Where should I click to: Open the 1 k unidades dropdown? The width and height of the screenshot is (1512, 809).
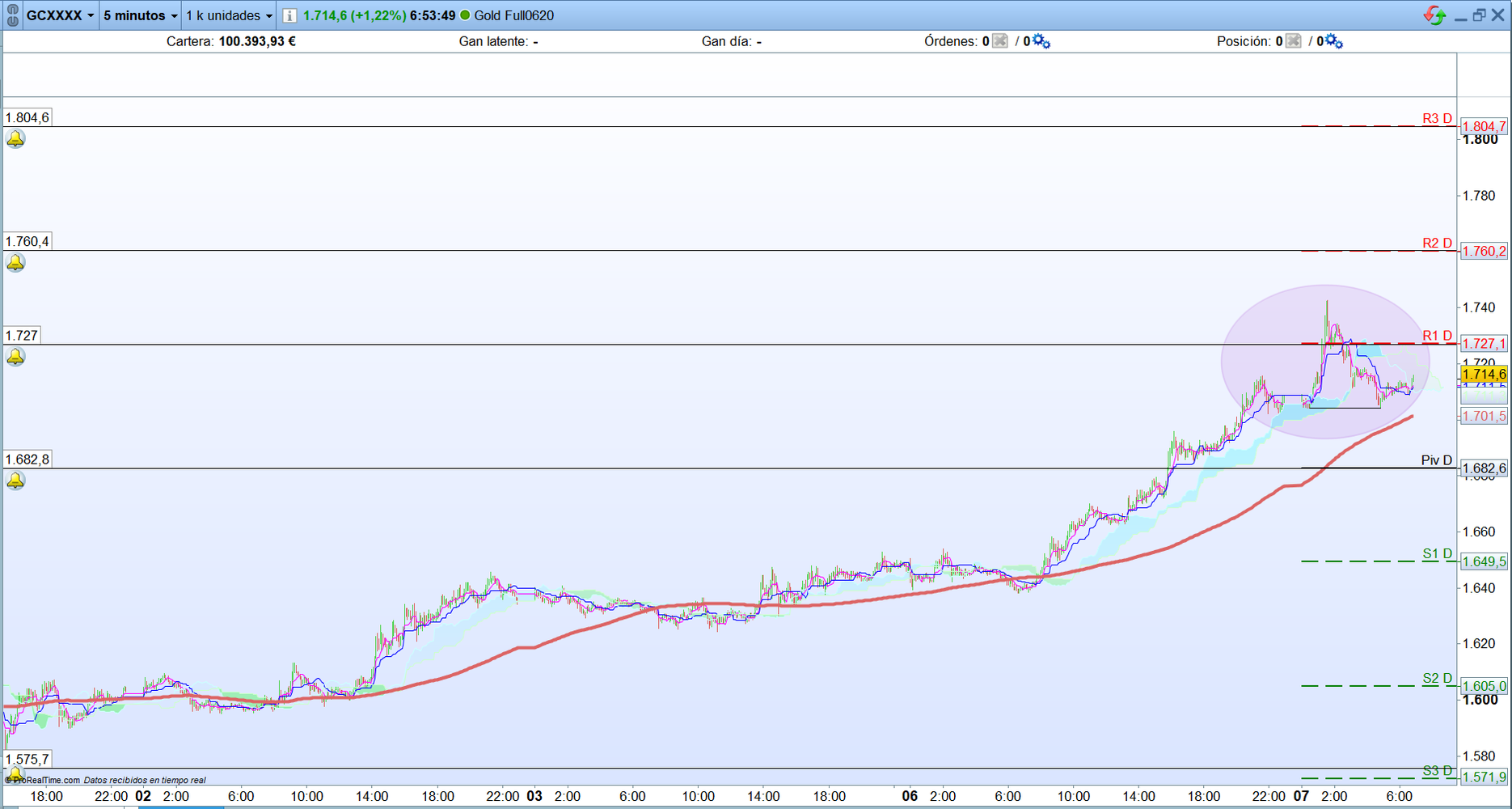click(x=229, y=15)
